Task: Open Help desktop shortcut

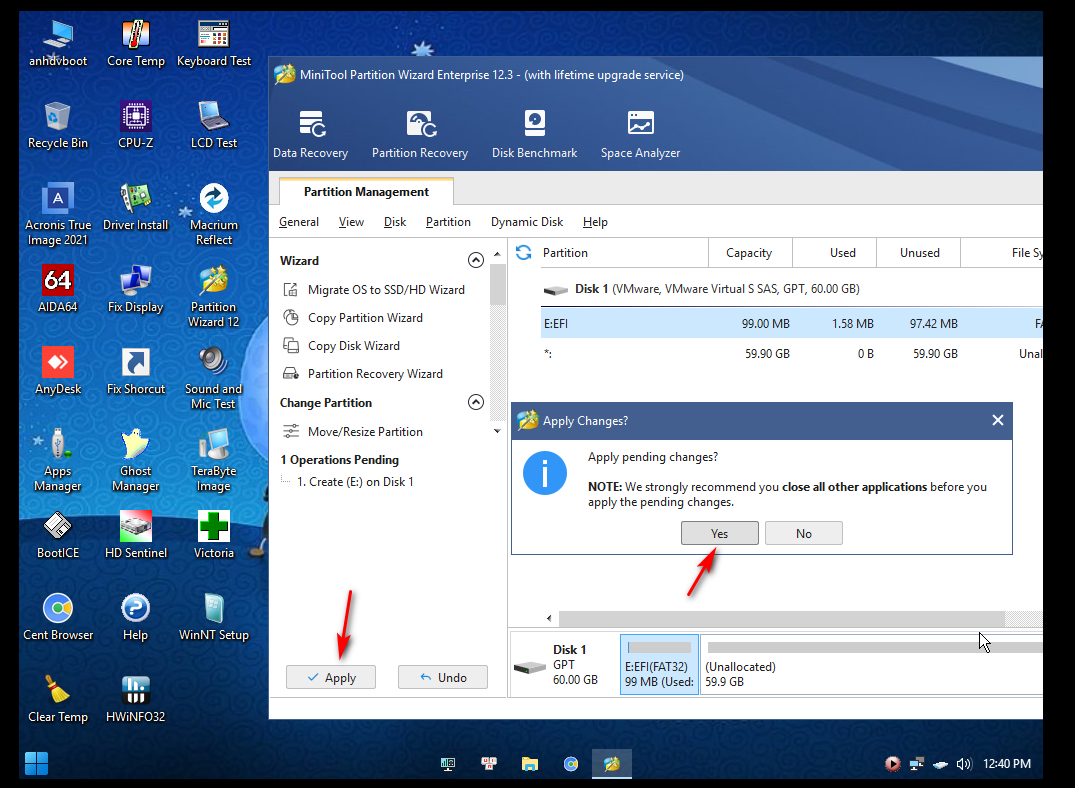Action: click(x=136, y=618)
